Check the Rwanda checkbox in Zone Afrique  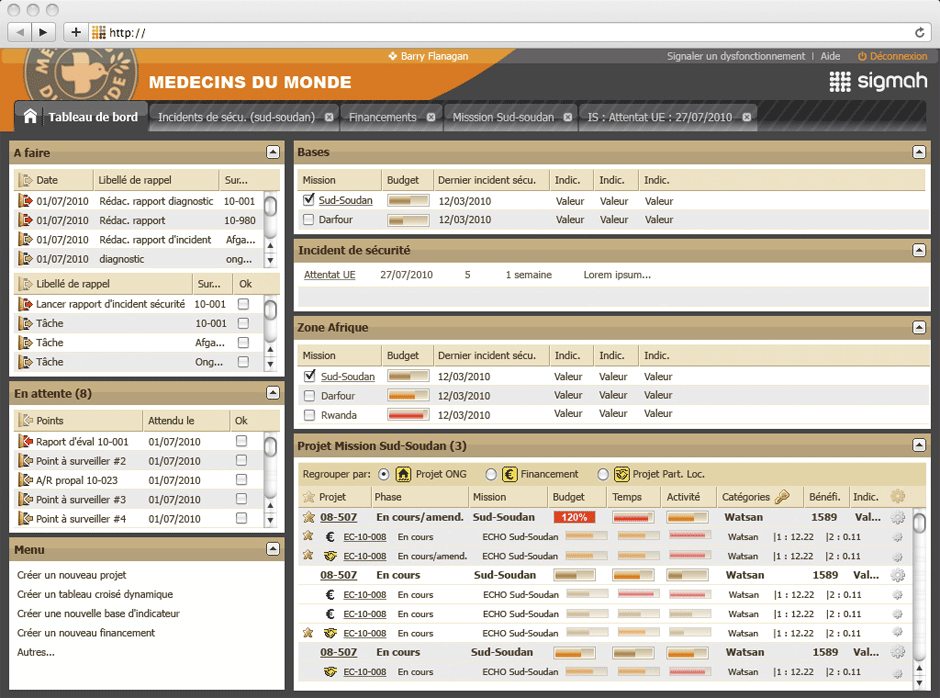(x=309, y=415)
